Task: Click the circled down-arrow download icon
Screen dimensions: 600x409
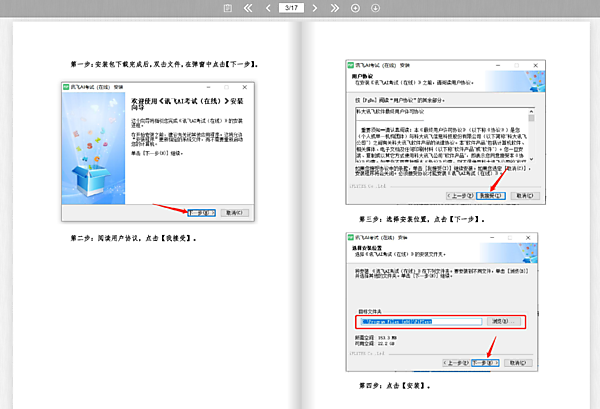Action: point(375,8)
